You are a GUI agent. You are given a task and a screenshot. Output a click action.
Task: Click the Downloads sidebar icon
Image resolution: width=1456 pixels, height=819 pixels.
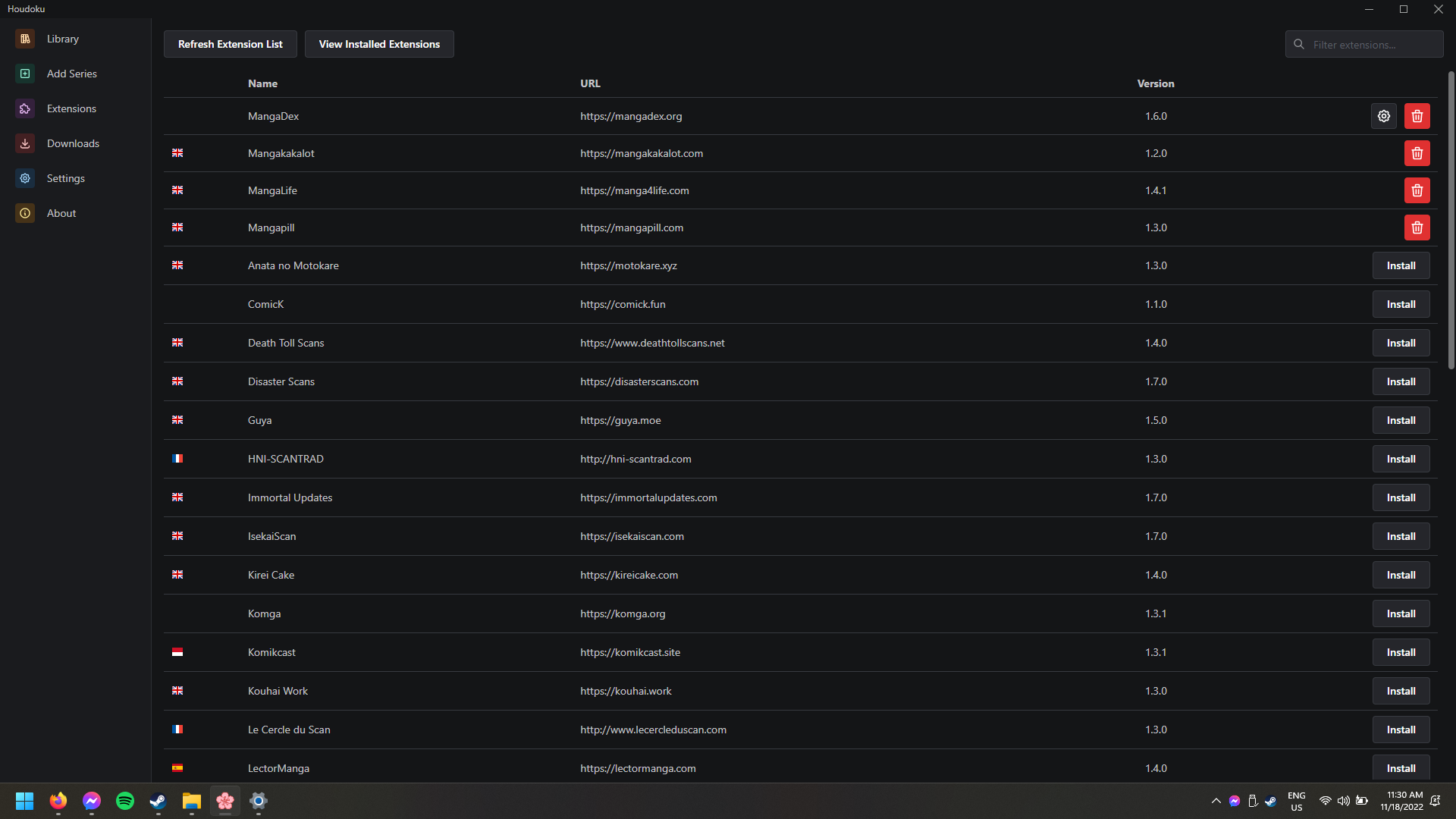(25, 143)
